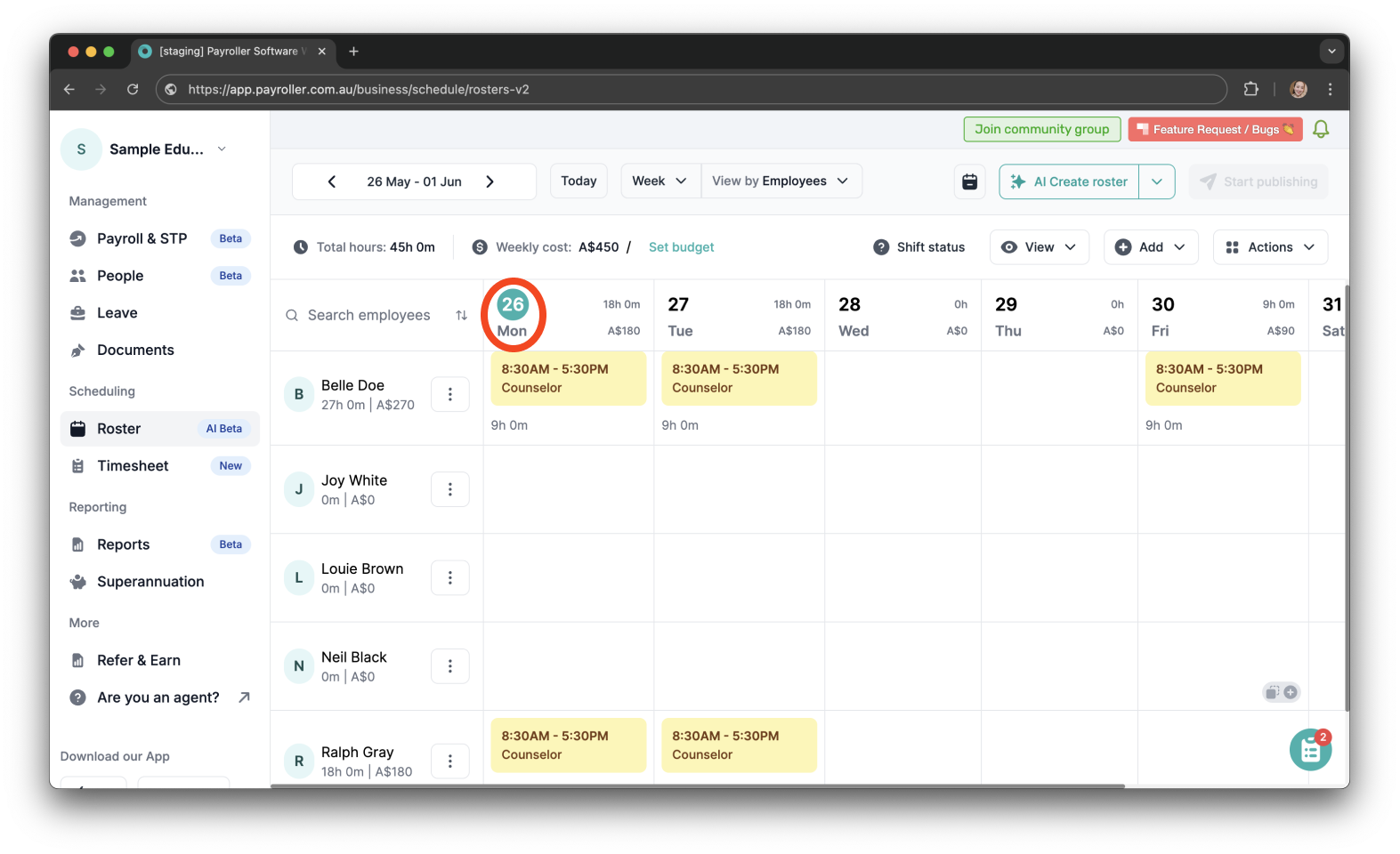Select Tuesday 27 day header
The image size is (1400, 854).
(739, 316)
